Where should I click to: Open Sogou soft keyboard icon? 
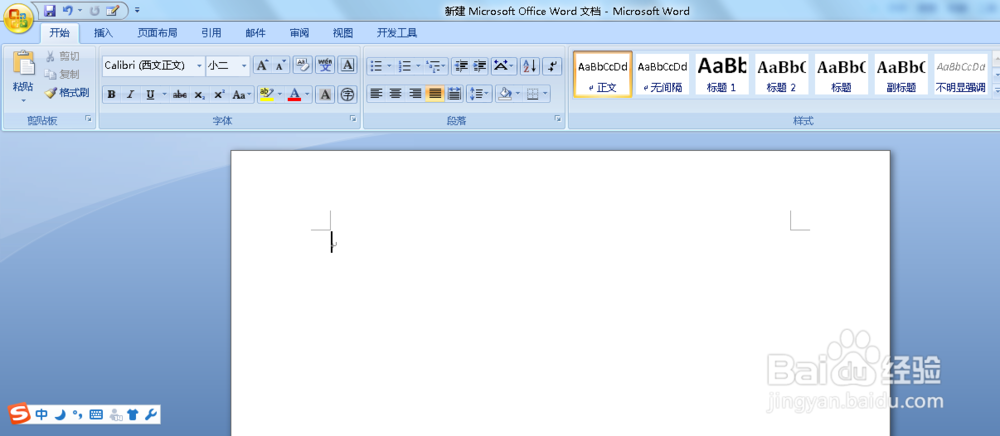[x=96, y=415]
